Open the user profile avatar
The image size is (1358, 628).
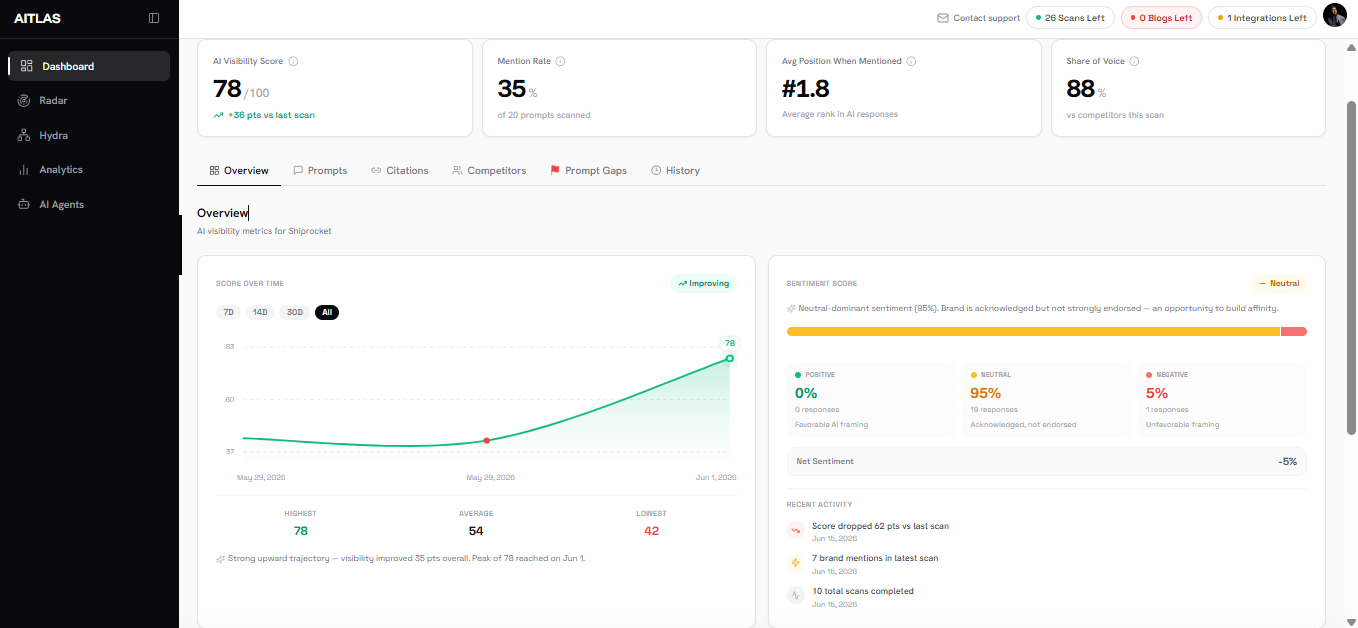[x=1335, y=16]
